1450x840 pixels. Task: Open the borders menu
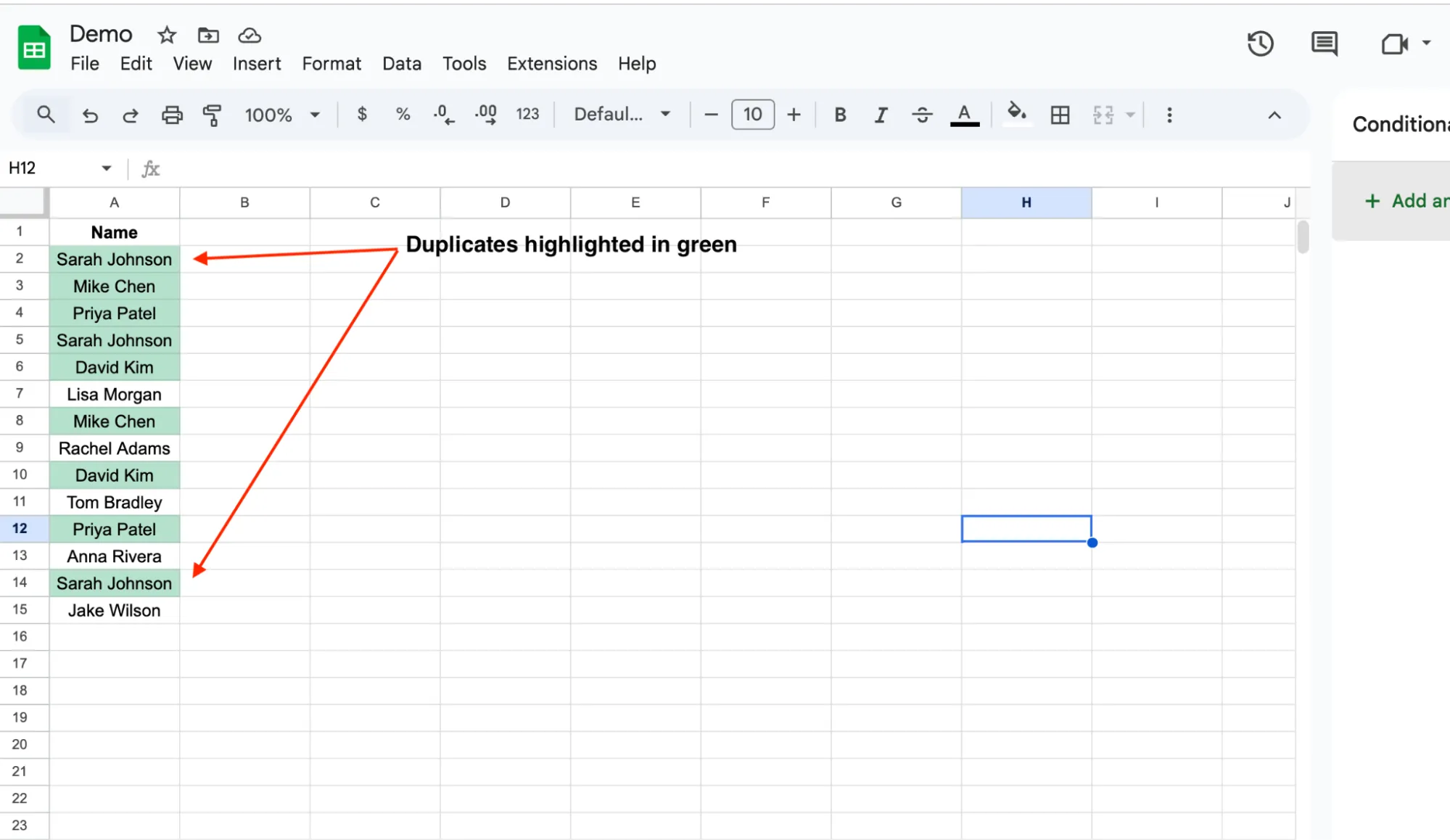point(1059,114)
